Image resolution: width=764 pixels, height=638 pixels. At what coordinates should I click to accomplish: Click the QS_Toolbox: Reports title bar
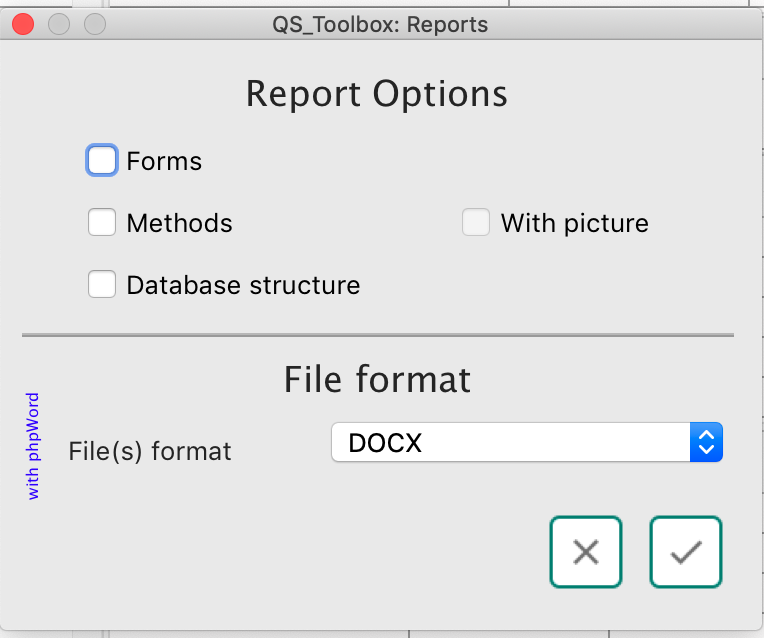[380, 24]
